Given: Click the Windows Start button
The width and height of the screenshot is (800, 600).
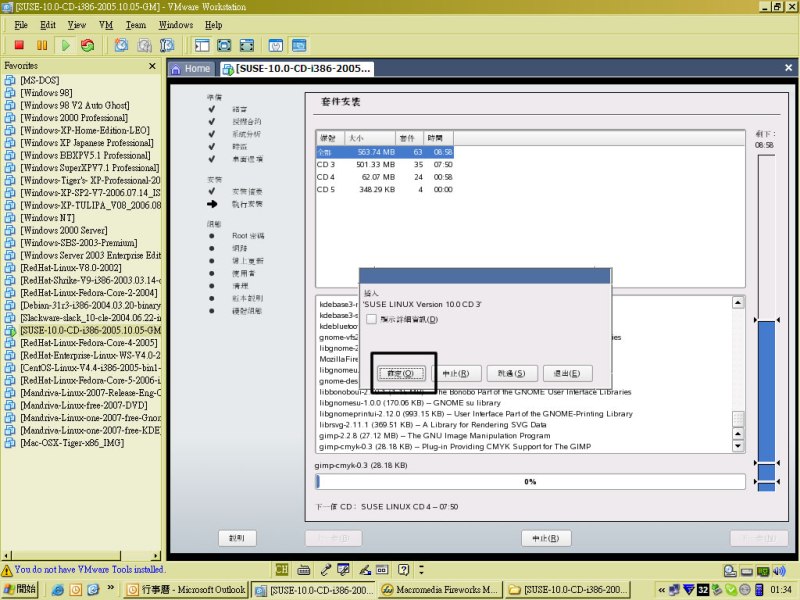Looking at the screenshot, I should point(19,590).
